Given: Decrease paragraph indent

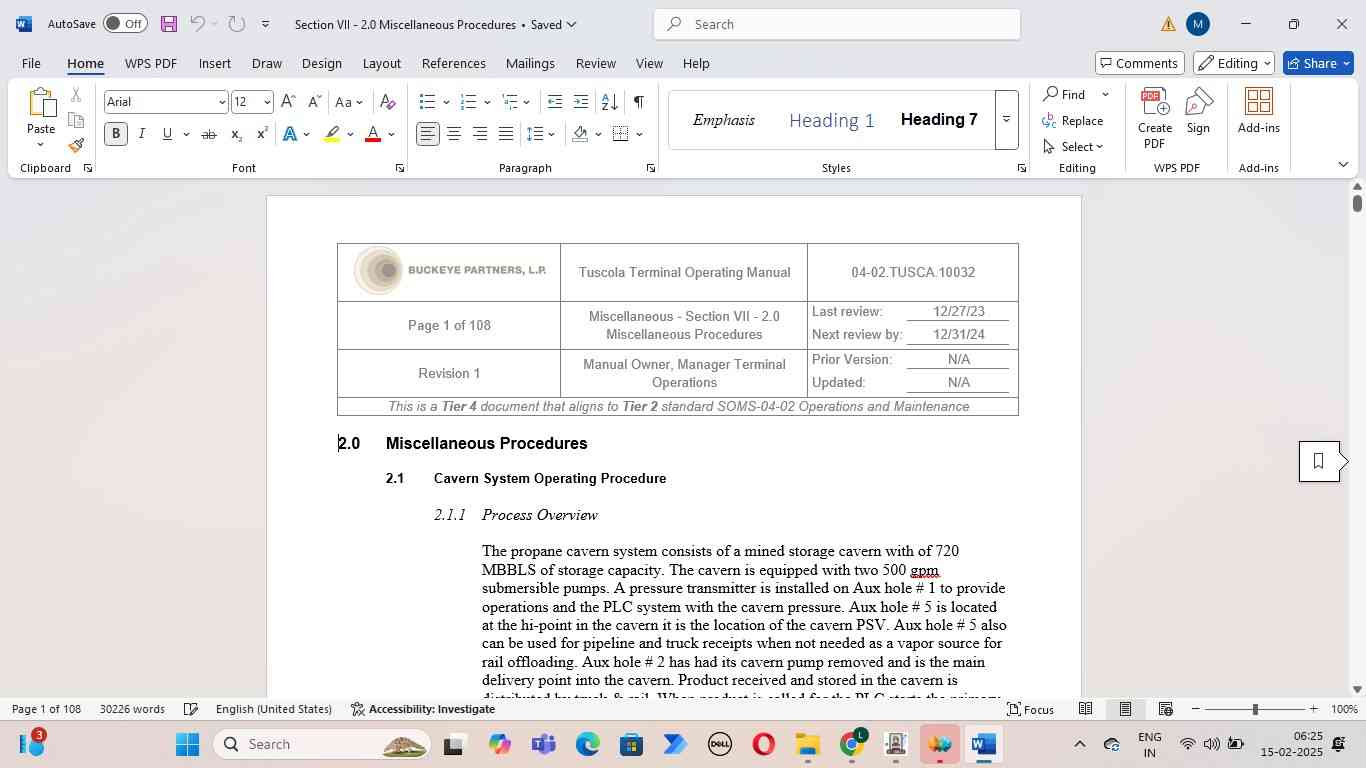Looking at the screenshot, I should (555, 102).
